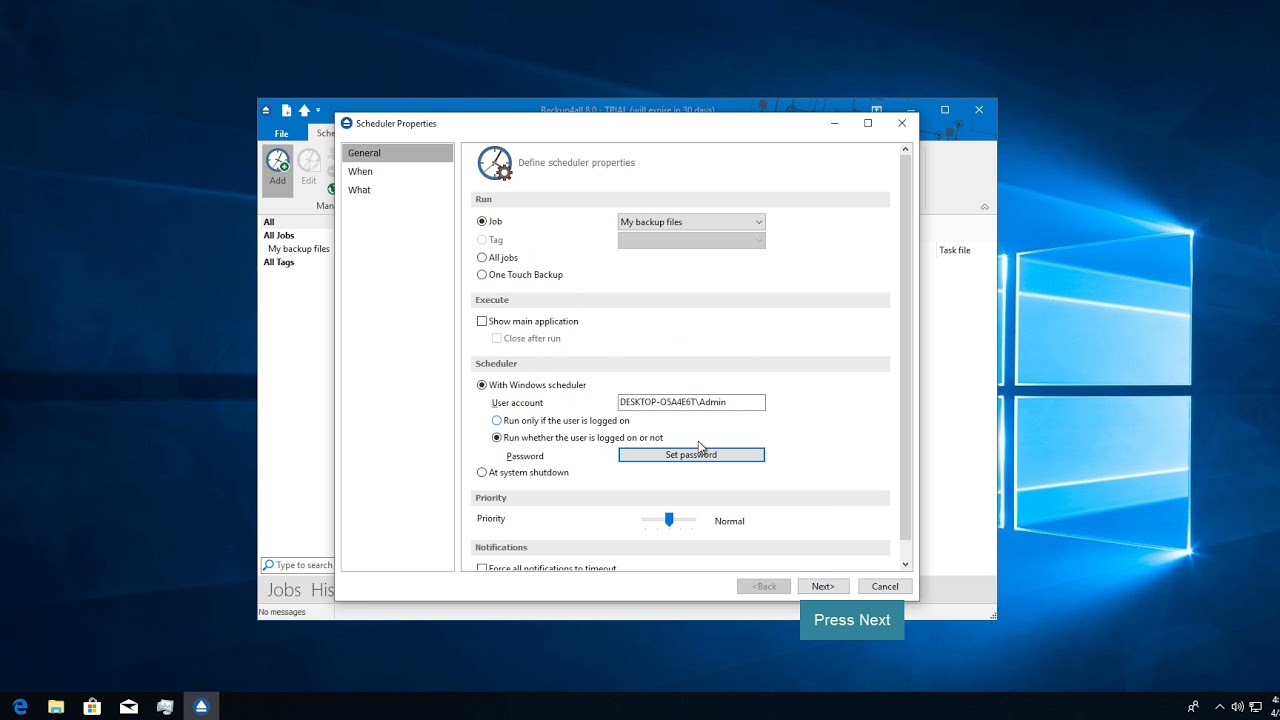Image resolution: width=1280 pixels, height=720 pixels.
Task: Click the Cancel button
Action: [x=885, y=586]
